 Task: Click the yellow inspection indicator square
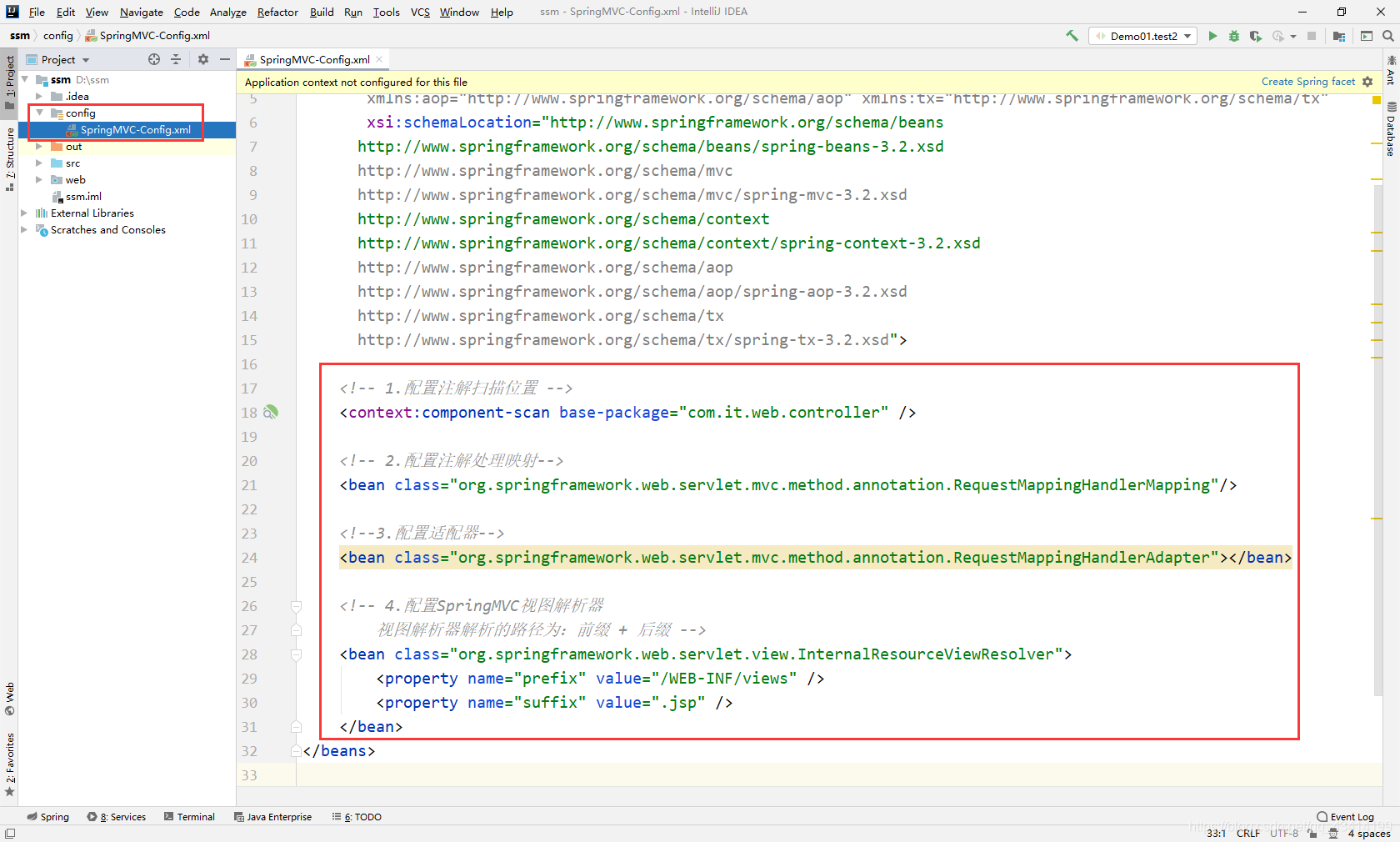tap(1377, 100)
